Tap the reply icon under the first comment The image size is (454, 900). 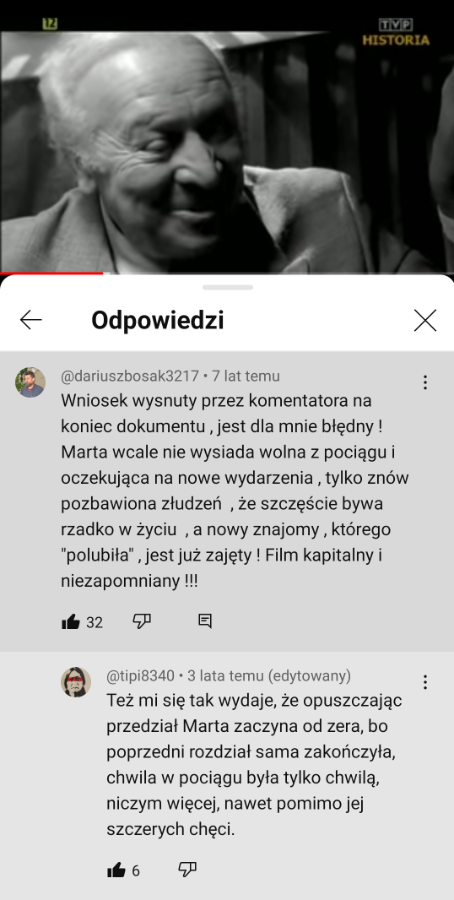[x=205, y=621]
